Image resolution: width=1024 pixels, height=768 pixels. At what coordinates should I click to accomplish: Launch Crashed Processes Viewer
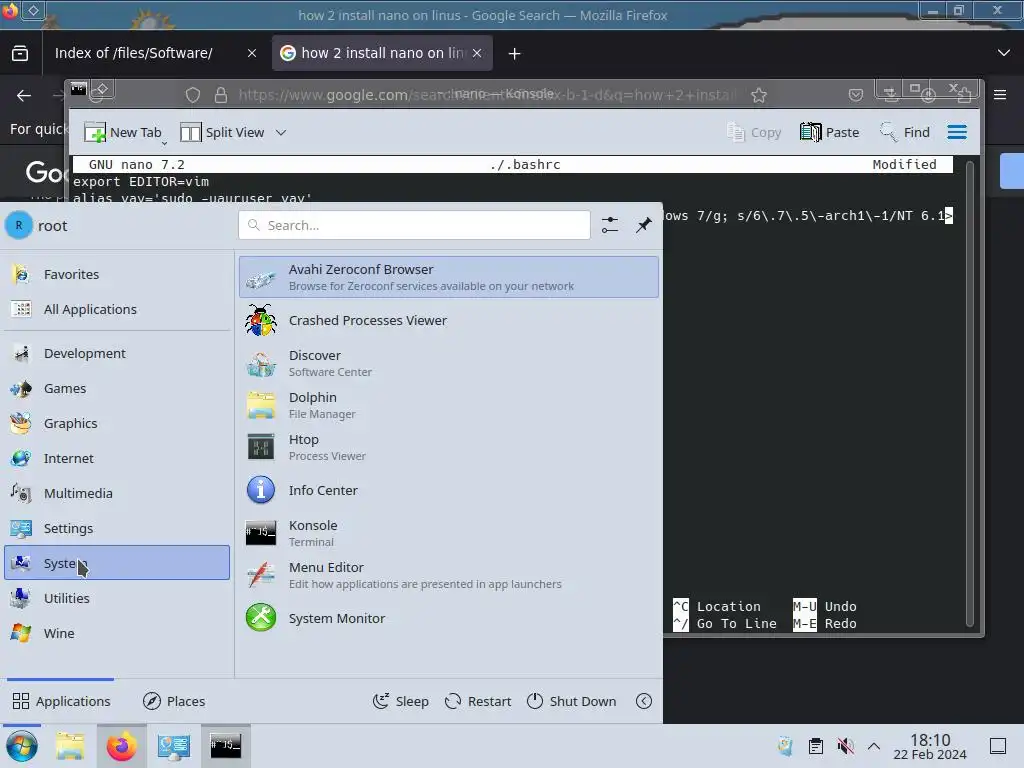[x=449, y=321]
